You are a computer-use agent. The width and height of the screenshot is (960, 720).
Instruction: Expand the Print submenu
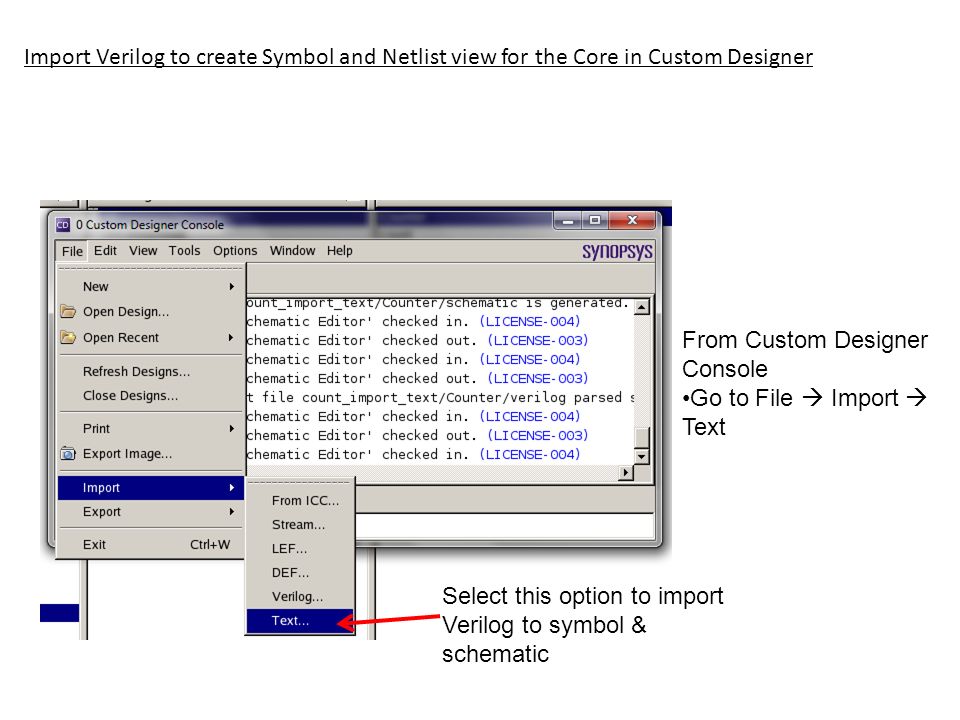pyautogui.click(x=151, y=429)
